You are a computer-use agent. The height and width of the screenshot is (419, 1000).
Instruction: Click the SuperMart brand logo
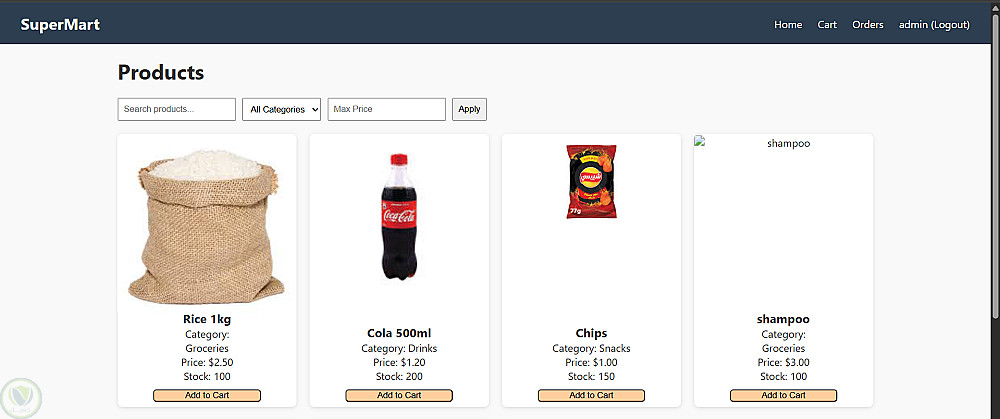(60, 25)
